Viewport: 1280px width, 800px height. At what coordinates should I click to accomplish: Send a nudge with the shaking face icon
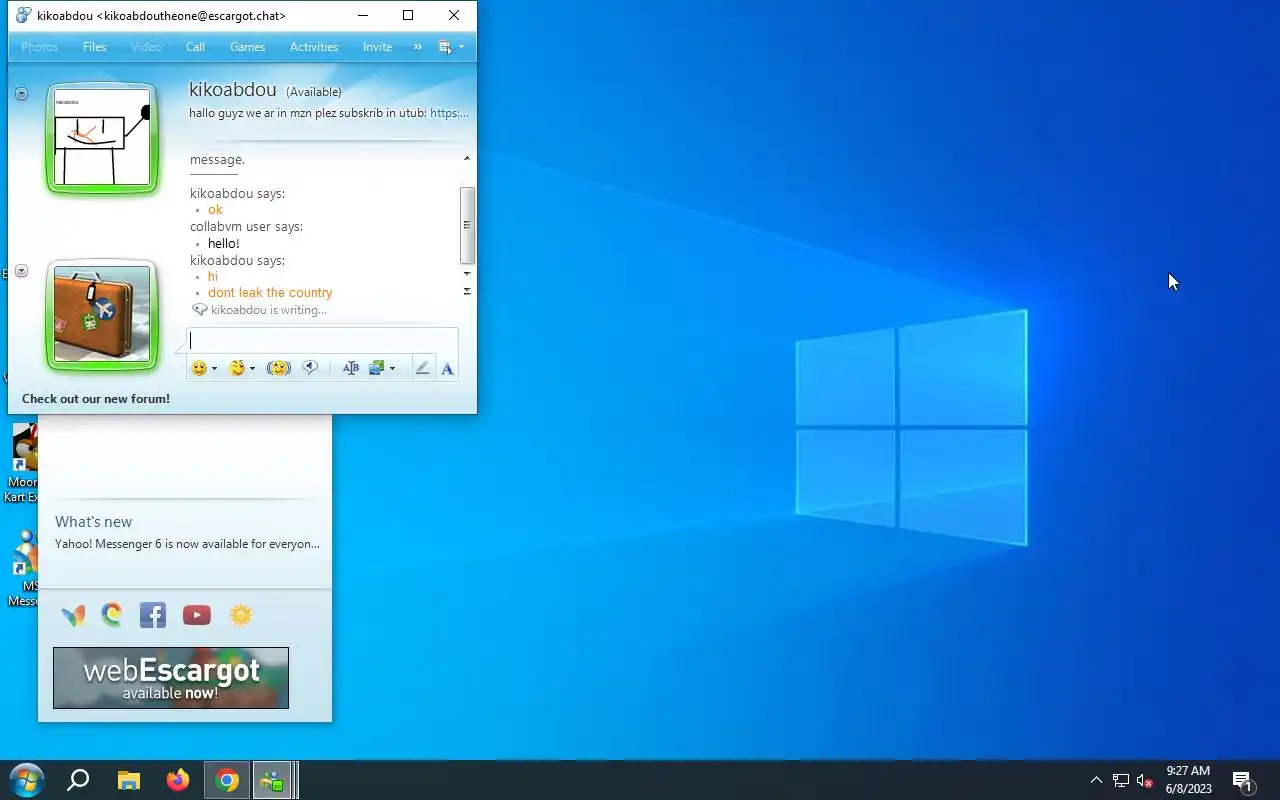click(x=278, y=368)
